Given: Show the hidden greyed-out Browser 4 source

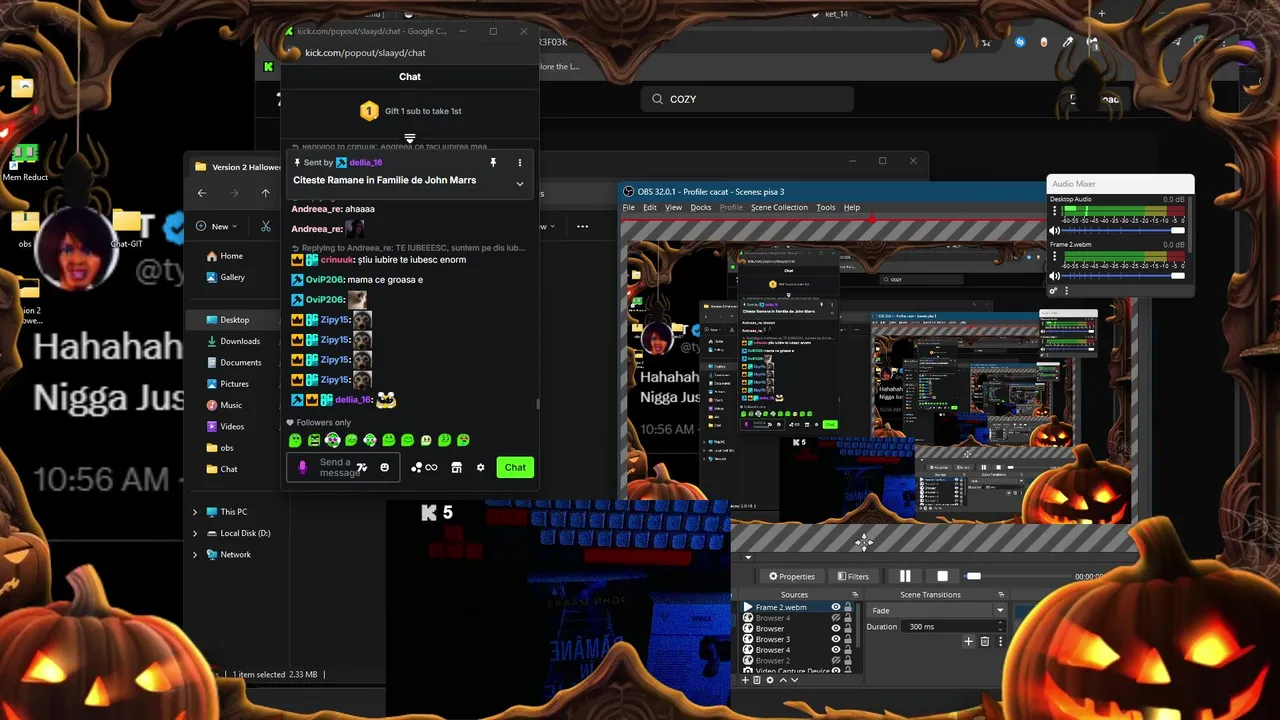Looking at the screenshot, I should (836, 618).
